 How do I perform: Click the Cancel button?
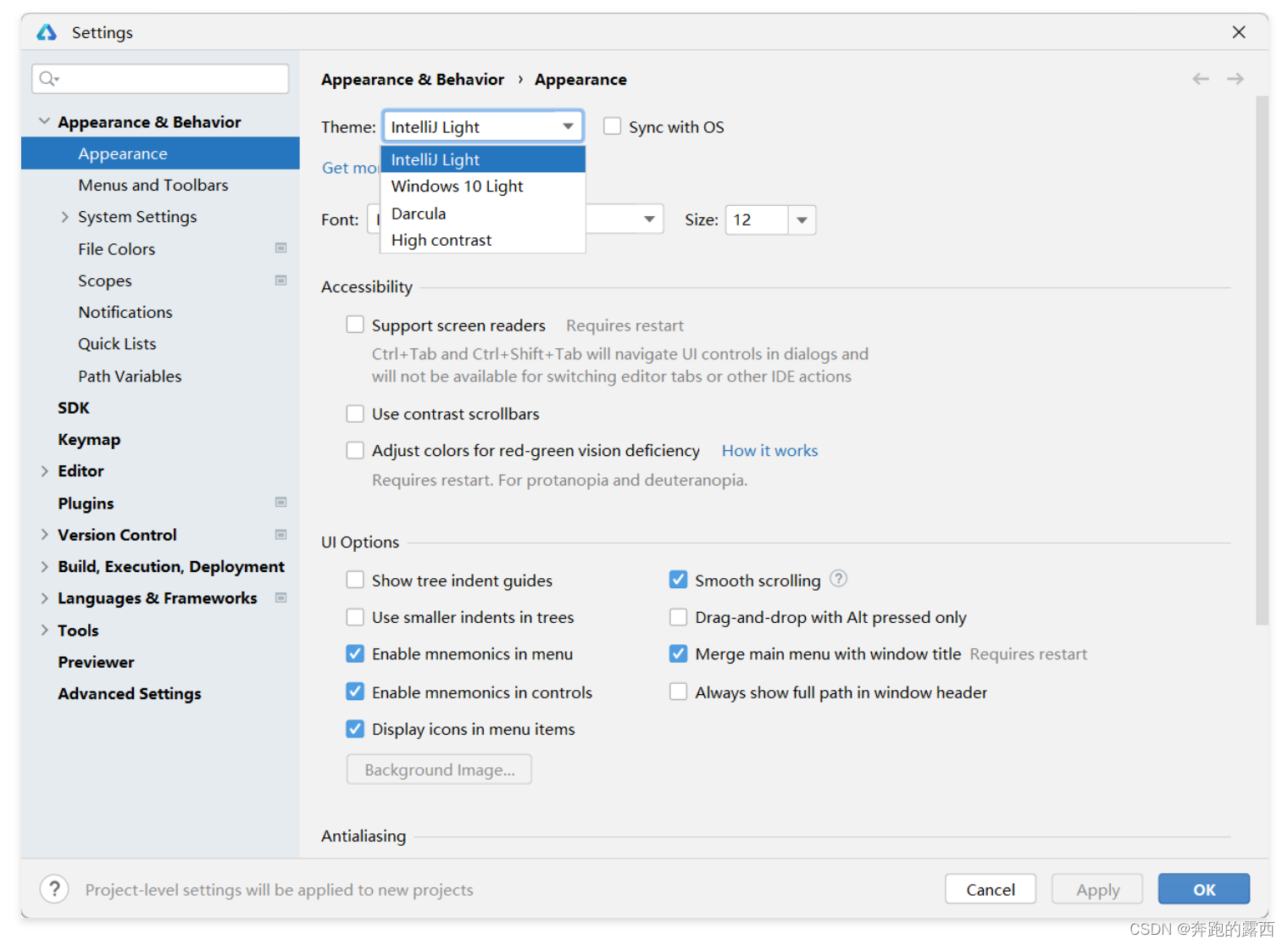[991, 889]
